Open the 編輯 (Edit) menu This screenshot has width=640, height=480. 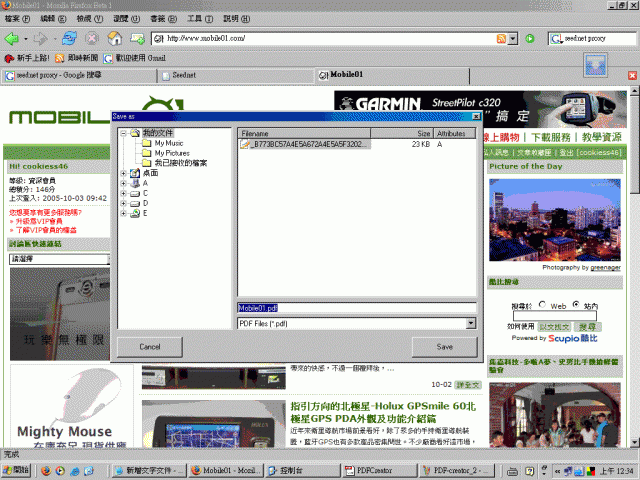pyautogui.click(x=53, y=19)
